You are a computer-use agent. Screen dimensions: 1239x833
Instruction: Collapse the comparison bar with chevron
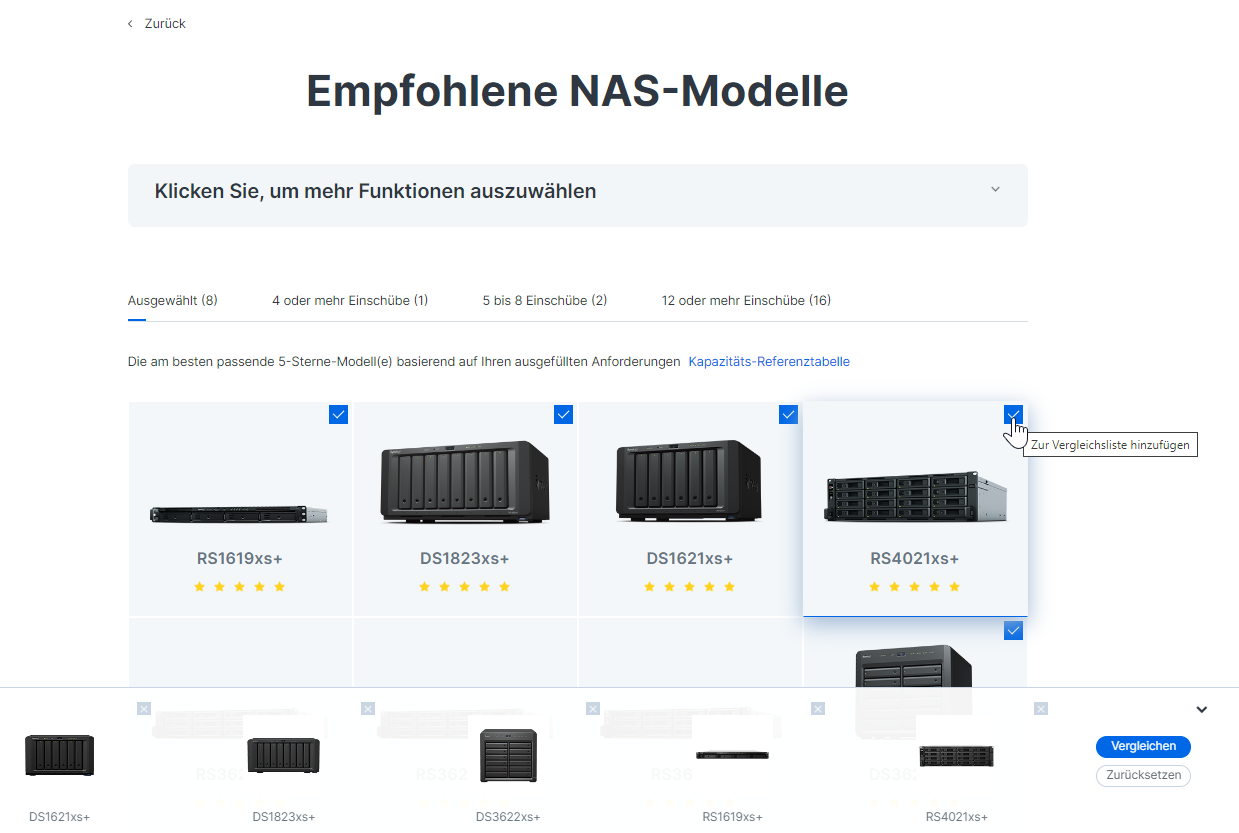pyautogui.click(x=1201, y=710)
